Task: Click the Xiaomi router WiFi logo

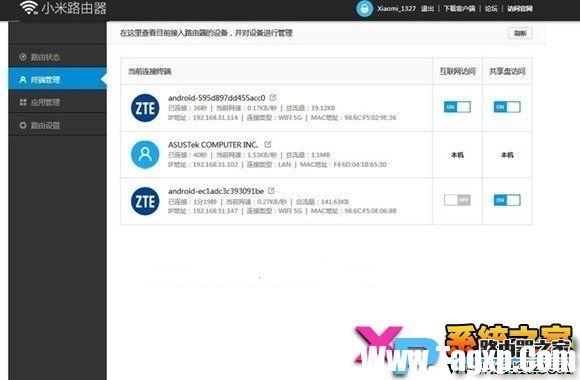Action: point(28,7)
